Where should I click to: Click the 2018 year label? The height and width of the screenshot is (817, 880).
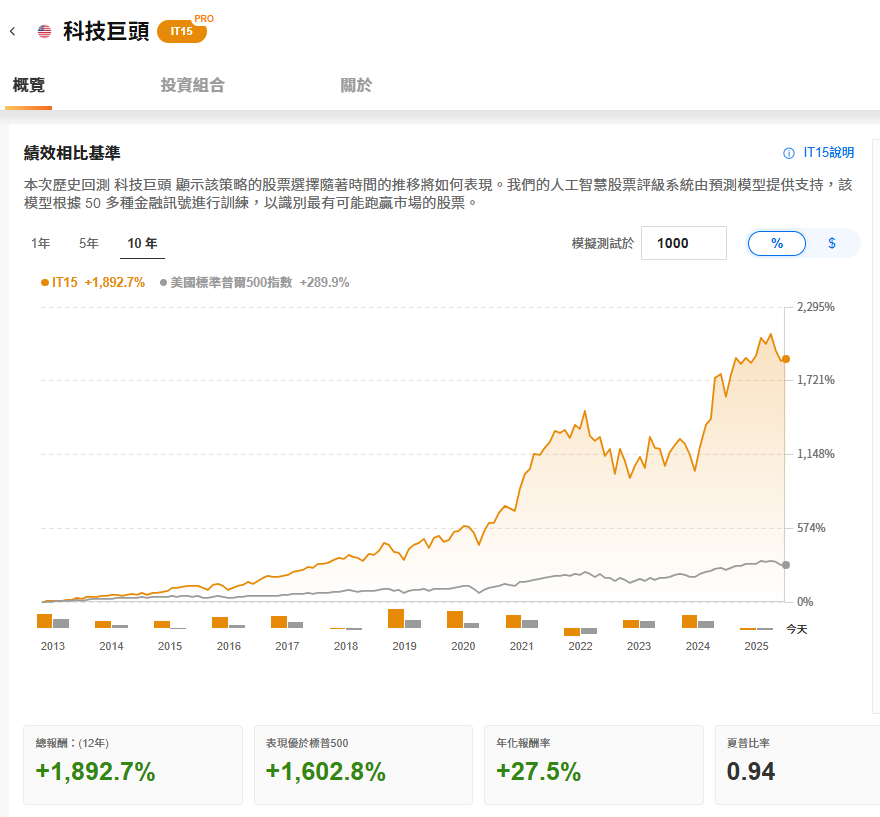coord(346,646)
